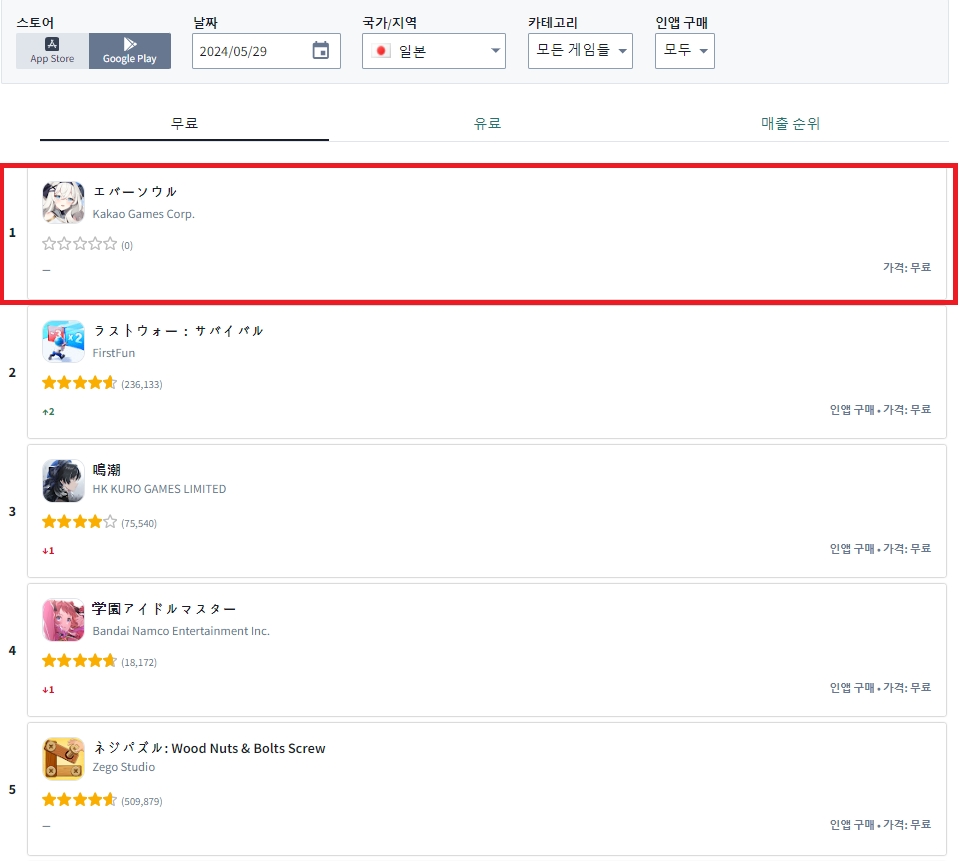Click rank number 2 beside ラストウォー
The width and height of the screenshot is (961, 861).
point(12,373)
